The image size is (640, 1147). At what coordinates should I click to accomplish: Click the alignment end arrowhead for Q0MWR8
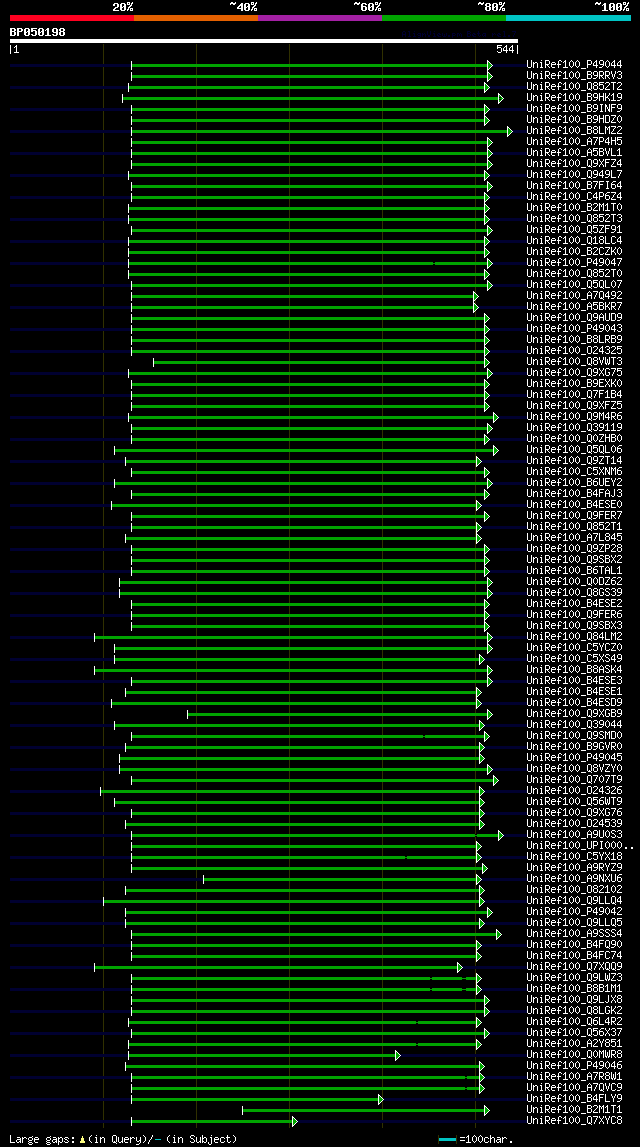398,1056
